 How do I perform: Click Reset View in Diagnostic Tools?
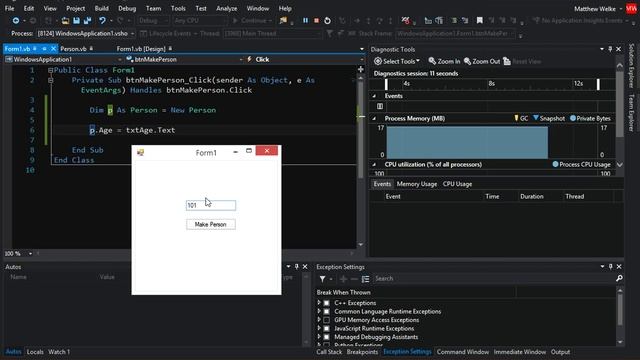point(522,61)
